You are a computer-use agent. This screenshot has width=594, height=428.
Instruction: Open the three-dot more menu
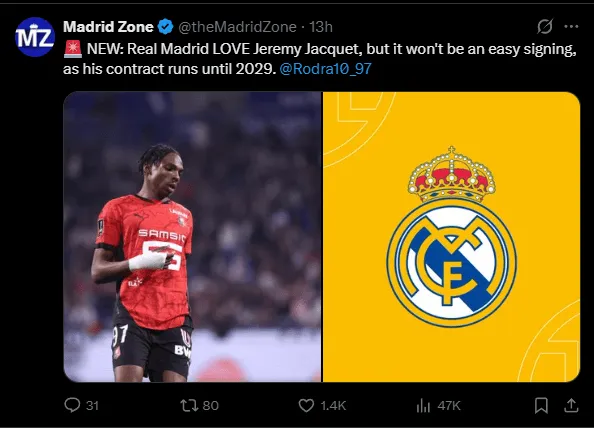click(x=571, y=27)
